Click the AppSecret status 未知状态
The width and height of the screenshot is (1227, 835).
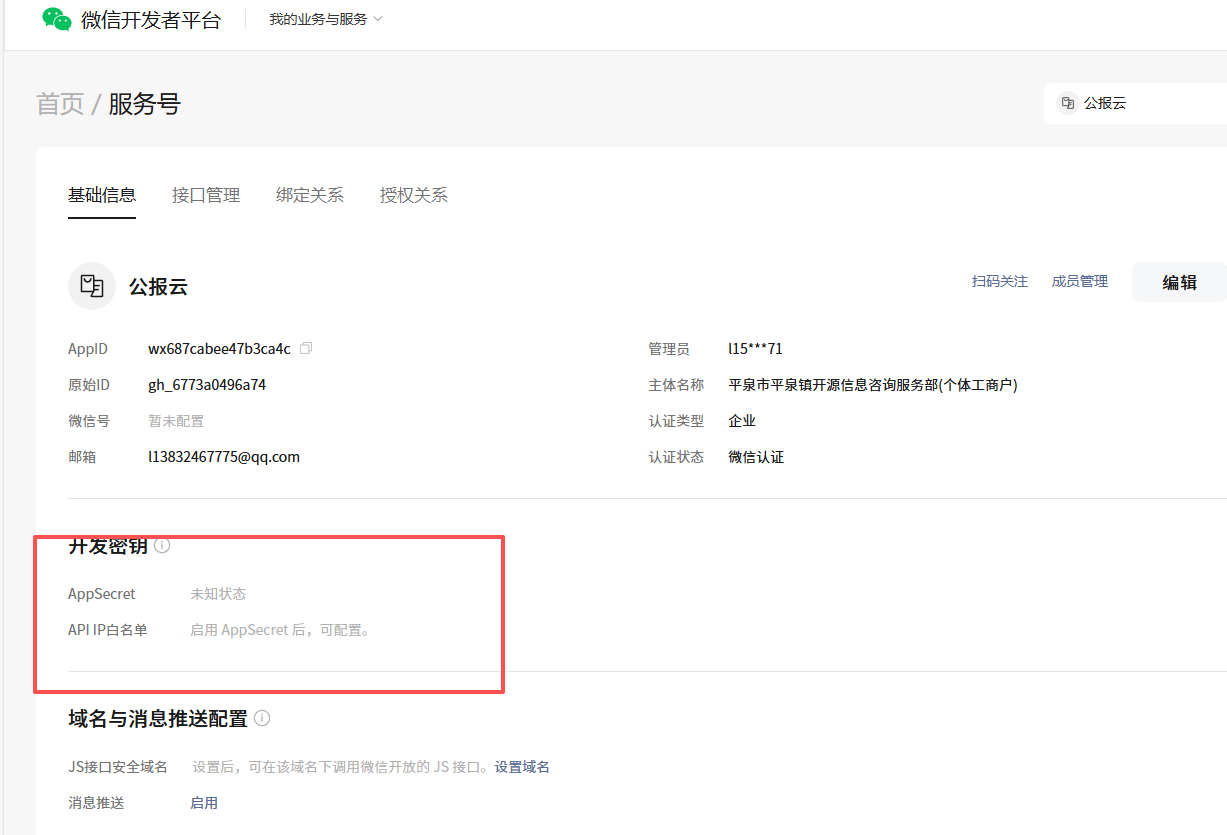coord(218,594)
